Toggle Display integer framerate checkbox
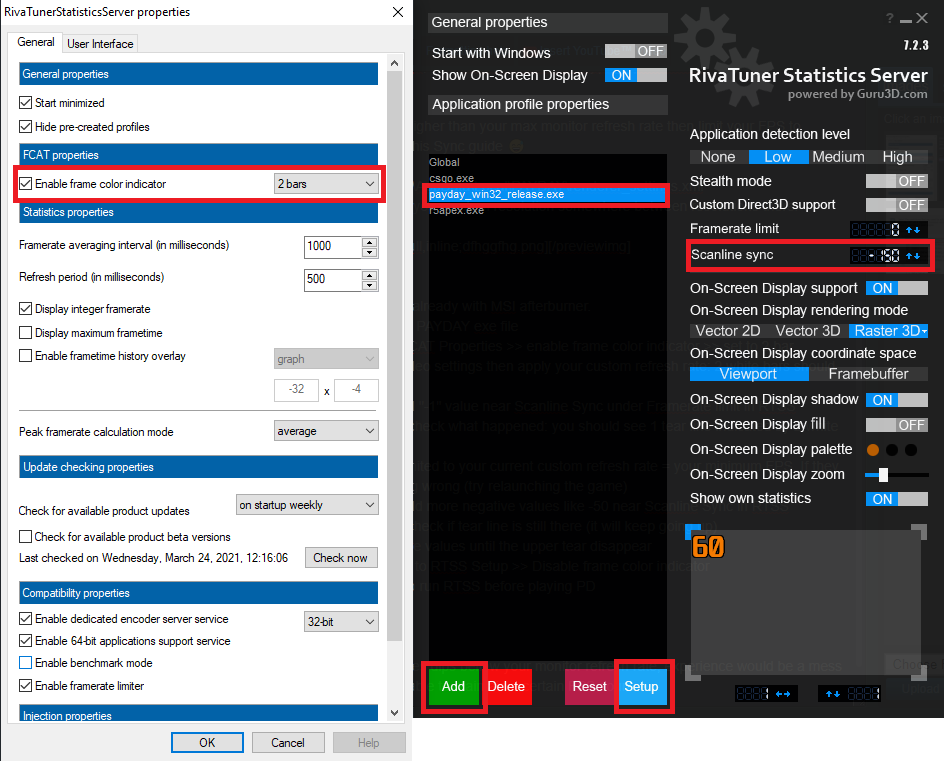The image size is (944, 761). click(25, 309)
